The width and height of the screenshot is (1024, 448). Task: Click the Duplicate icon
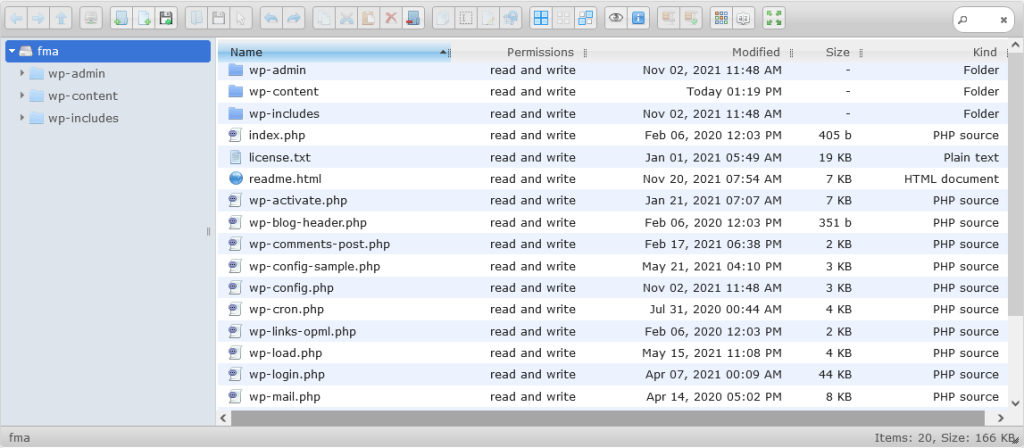pos(443,18)
